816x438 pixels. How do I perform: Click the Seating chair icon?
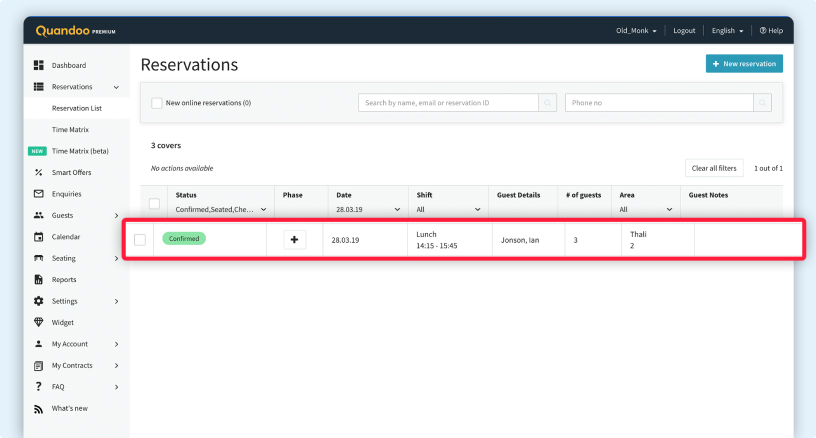click(x=38, y=258)
